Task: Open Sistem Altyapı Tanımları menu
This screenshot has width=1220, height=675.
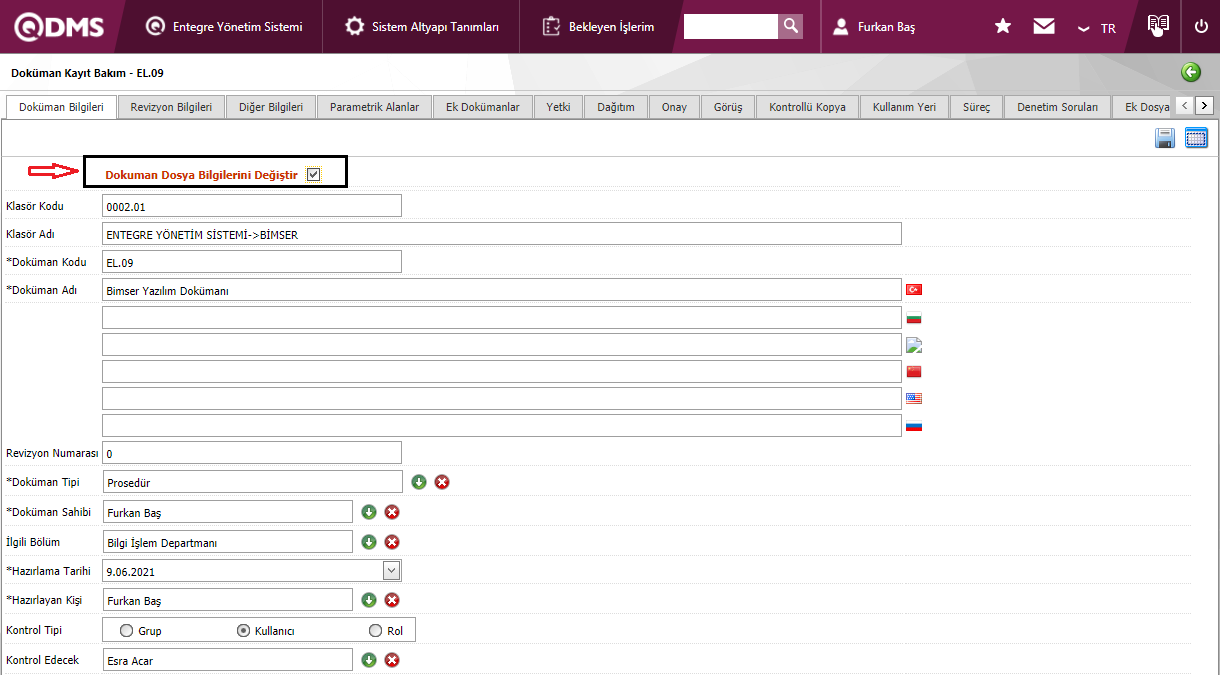Action: click(x=422, y=27)
